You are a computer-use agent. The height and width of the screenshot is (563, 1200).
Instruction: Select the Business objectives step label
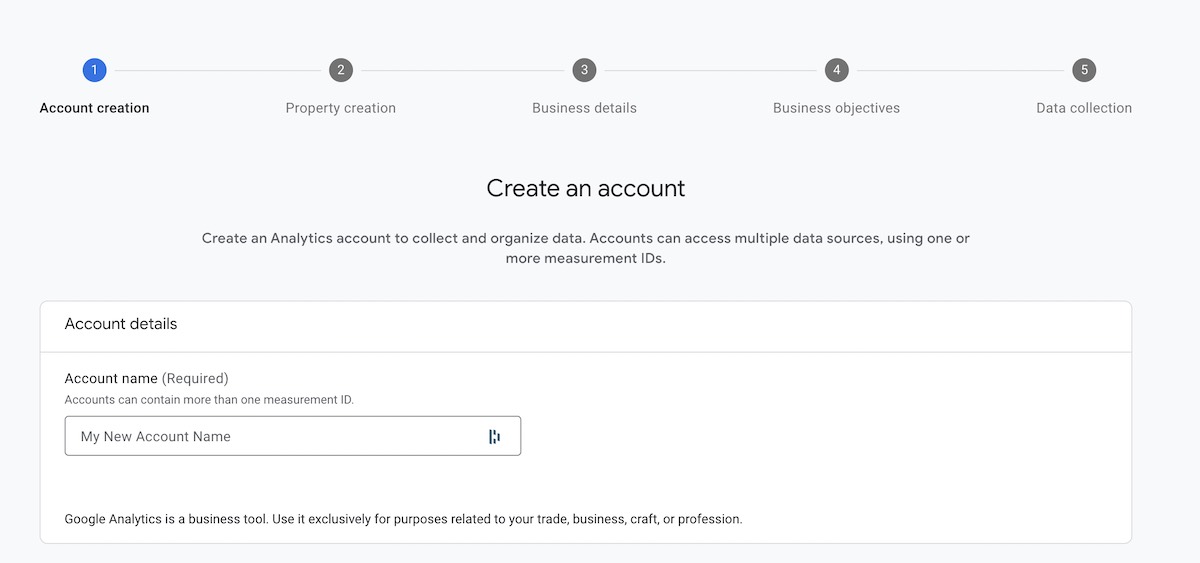tap(836, 108)
